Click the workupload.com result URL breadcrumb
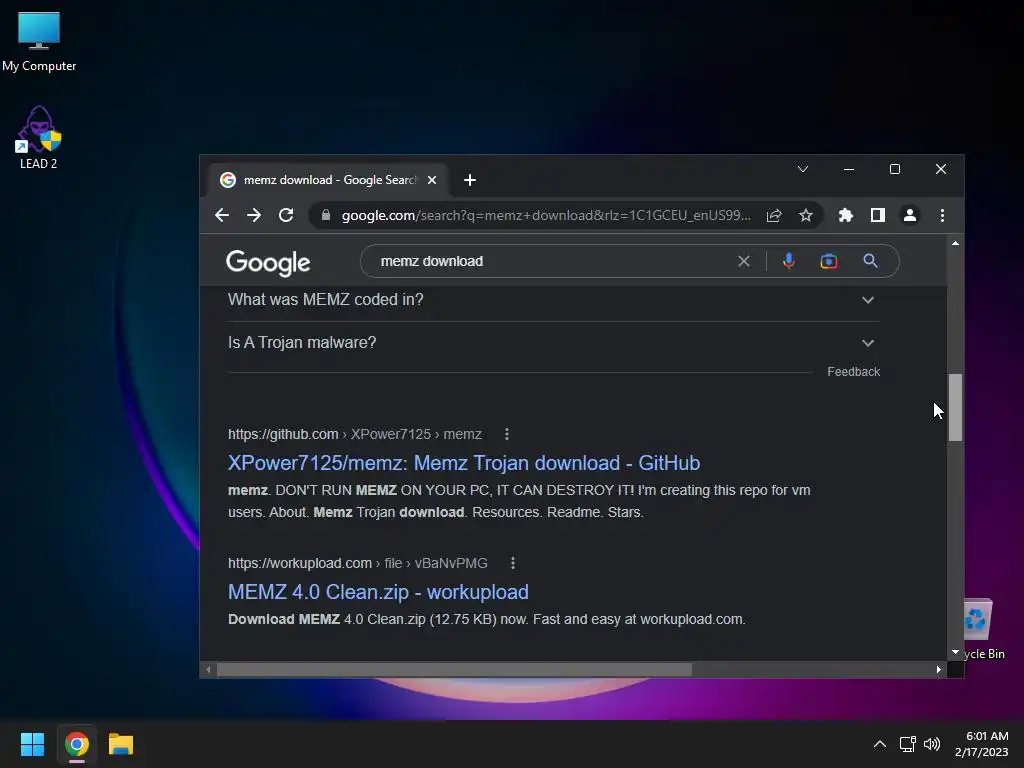This screenshot has width=1024, height=768. coord(358,563)
